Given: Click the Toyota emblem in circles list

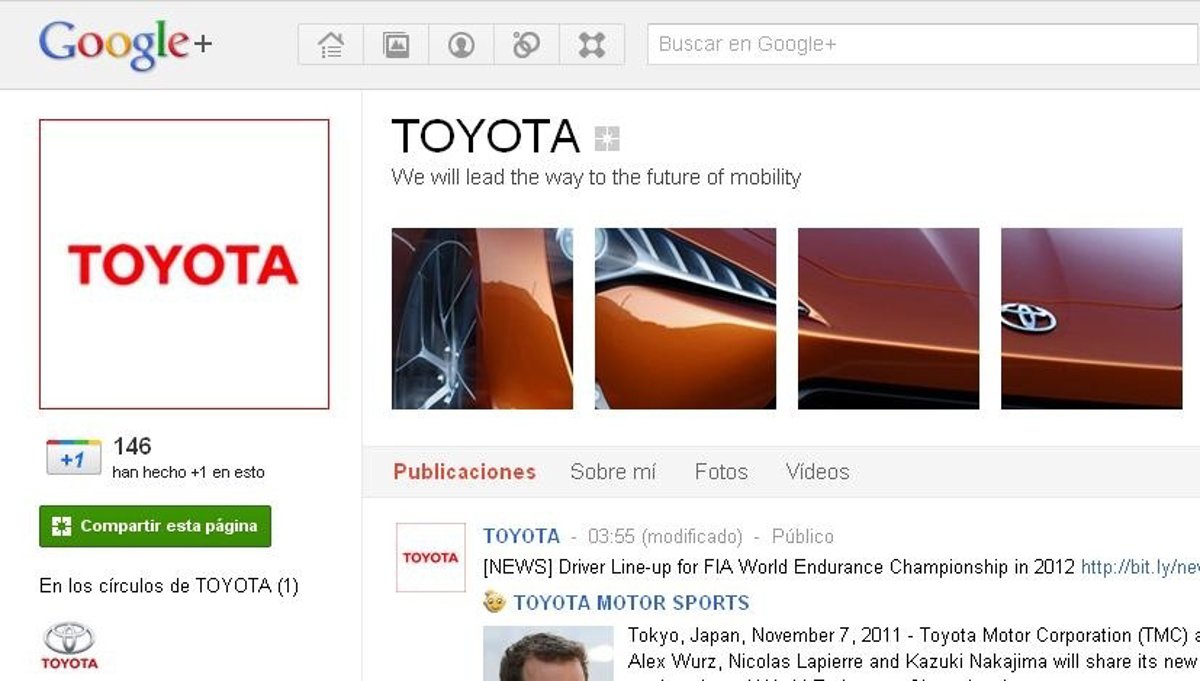Looking at the screenshot, I should tap(69, 645).
